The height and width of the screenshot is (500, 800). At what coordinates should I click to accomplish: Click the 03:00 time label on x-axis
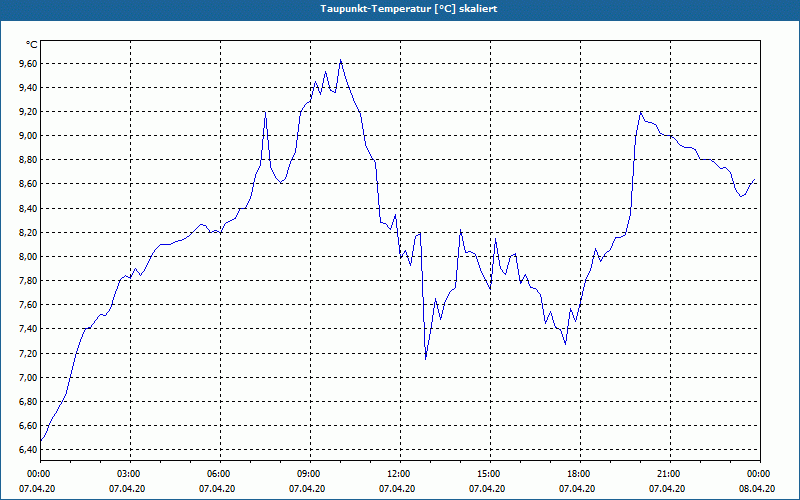pyautogui.click(x=130, y=474)
